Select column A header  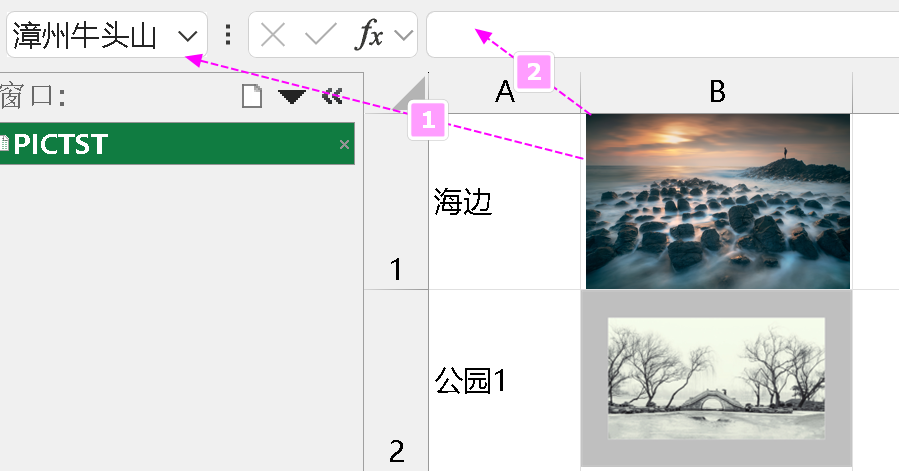point(505,92)
